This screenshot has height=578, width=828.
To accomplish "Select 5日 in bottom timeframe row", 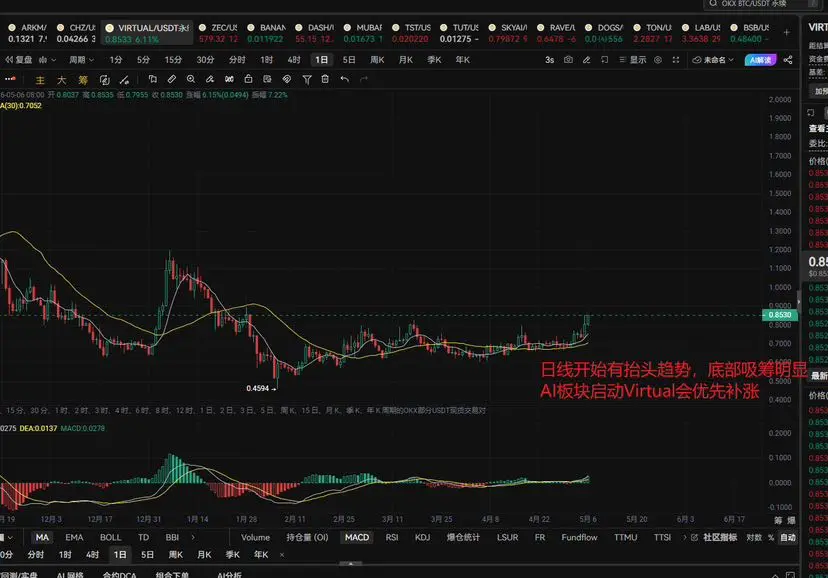I will click(147, 555).
